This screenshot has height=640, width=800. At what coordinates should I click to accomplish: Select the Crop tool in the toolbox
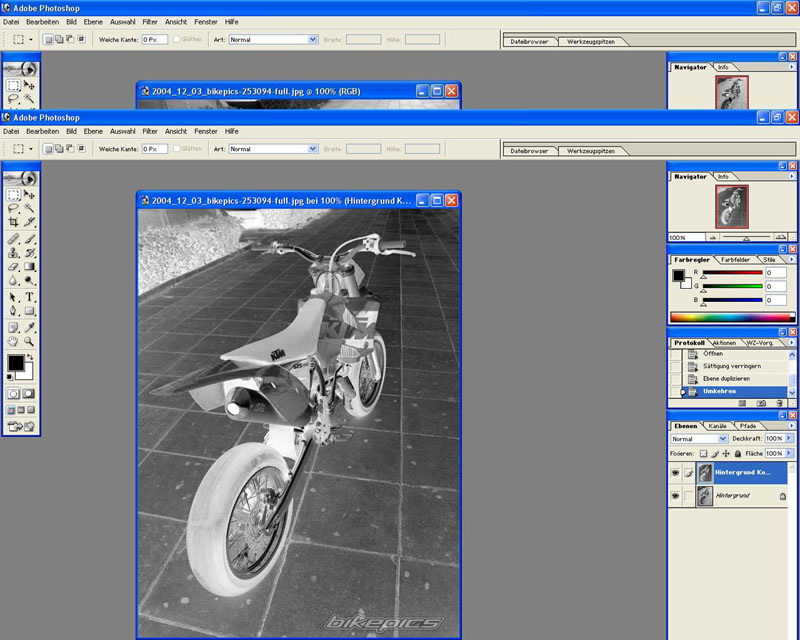pos(13,223)
